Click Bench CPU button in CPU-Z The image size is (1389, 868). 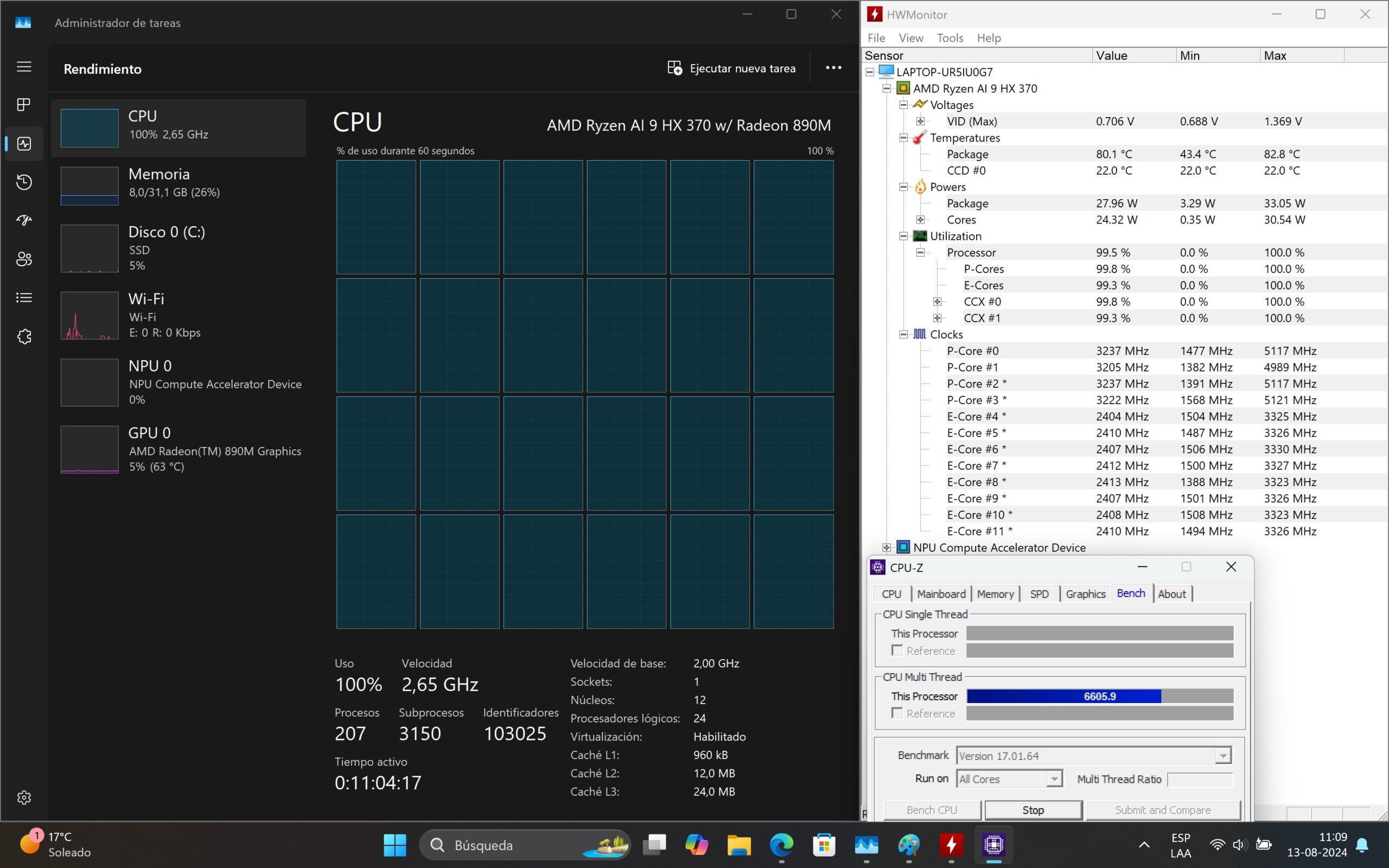(932, 810)
